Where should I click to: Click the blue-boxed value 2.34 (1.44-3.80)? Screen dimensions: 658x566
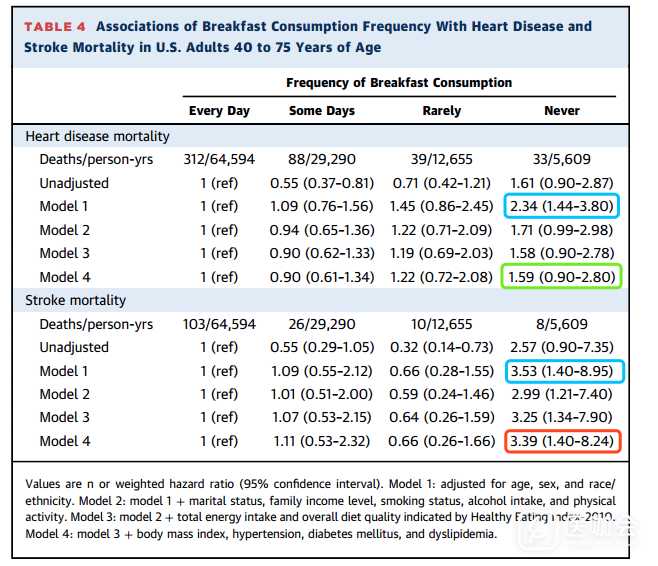(x=562, y=206)
